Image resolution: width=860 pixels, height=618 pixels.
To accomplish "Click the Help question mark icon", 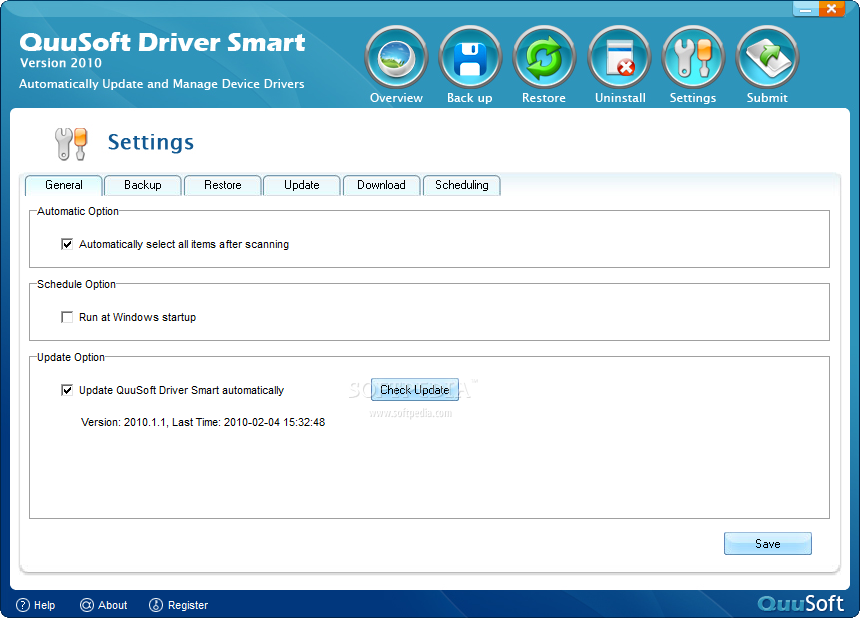I will click(22, 605).
